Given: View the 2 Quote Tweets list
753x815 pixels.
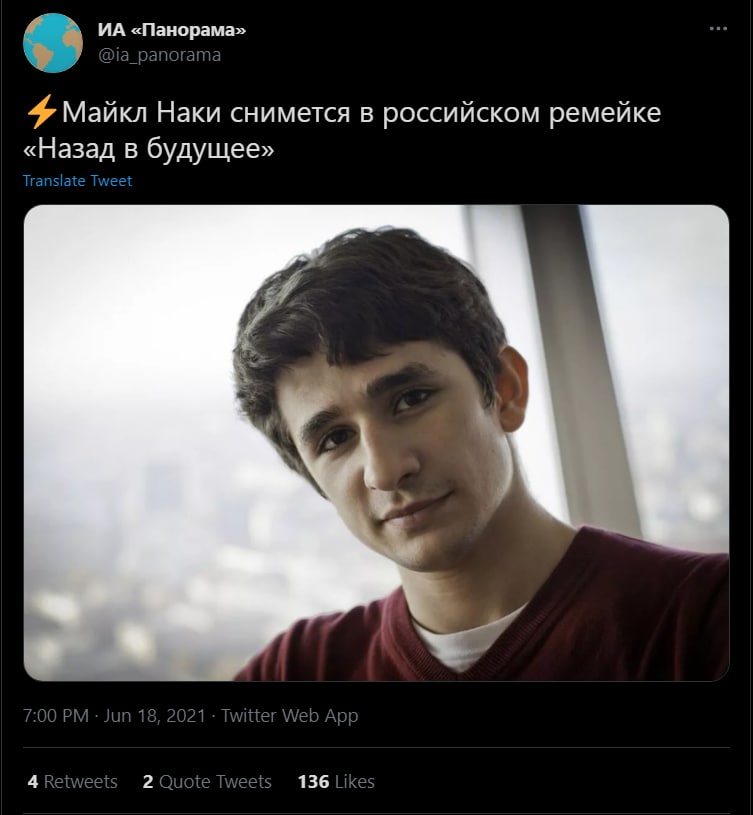Looking at the screenshot, I should click(x=207, y=782).
